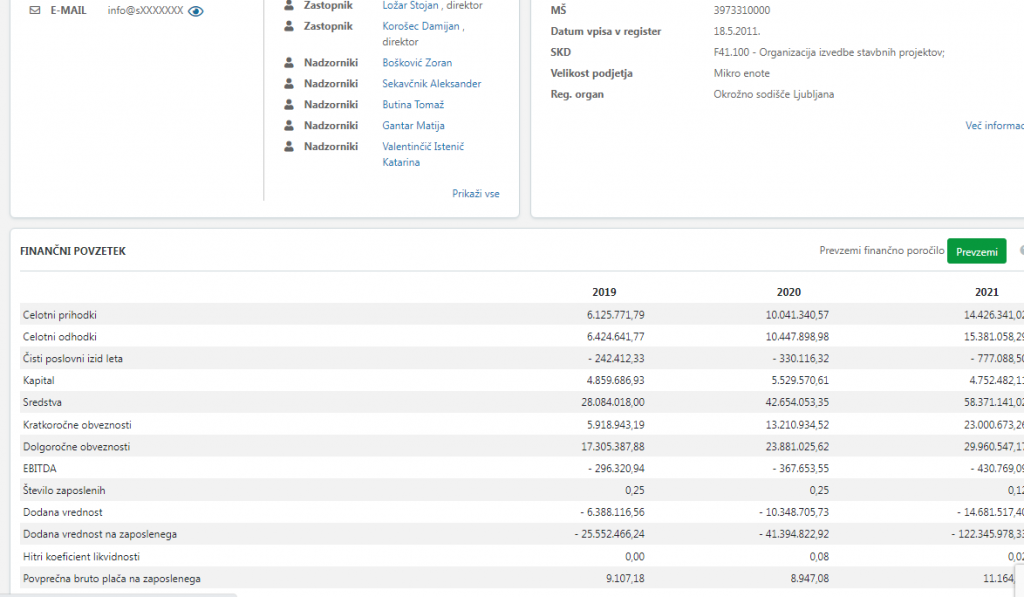Open Korošec Damijan's profile link
The height and width of the screenshot is (597, 1024).
point(419,26)
